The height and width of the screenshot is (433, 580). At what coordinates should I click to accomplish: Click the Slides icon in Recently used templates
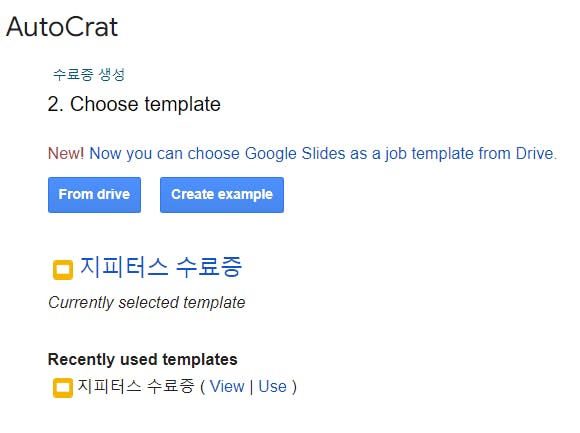(x=63, y=388)
